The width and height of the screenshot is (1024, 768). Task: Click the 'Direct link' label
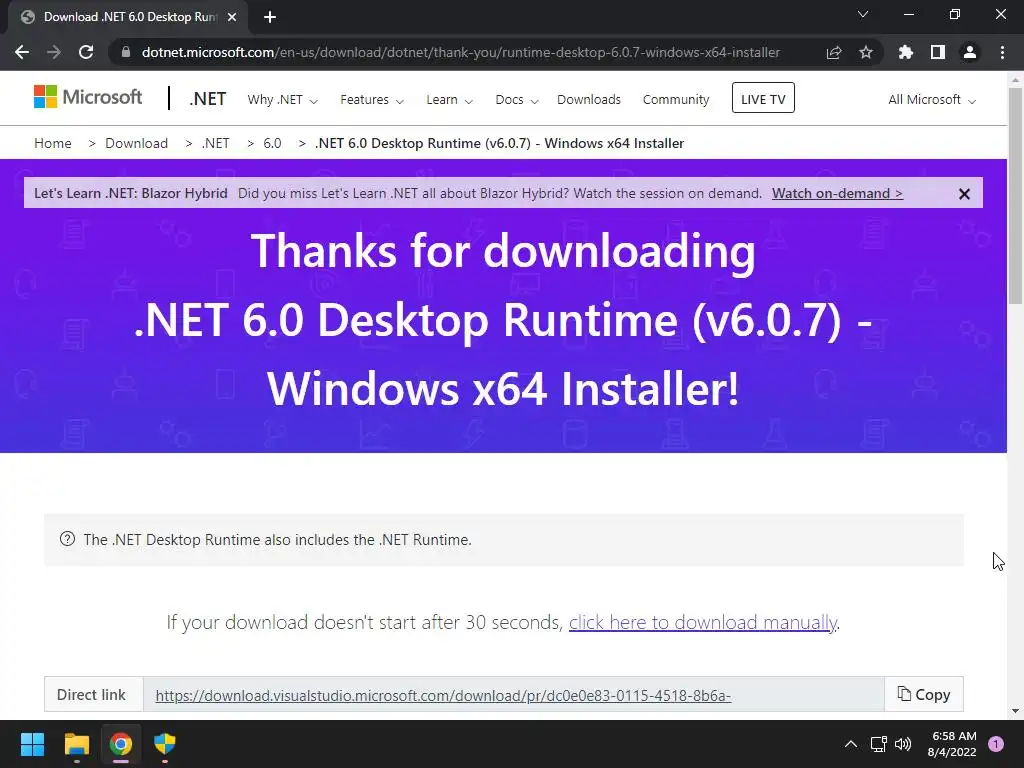(x=91, y=694)
